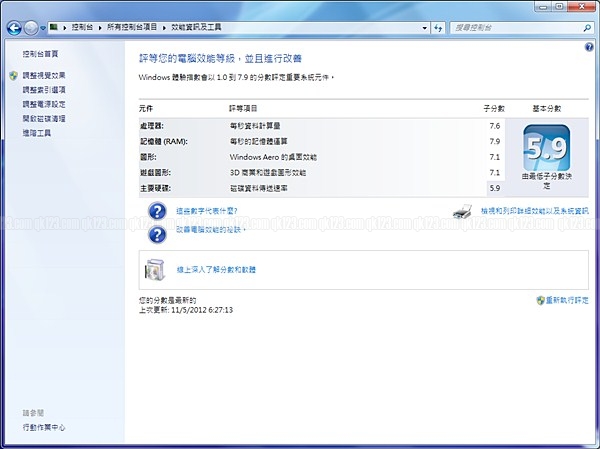Screen dimensions: 600x449
Task: Click the 3D 商業和遊戲圖形效能 description
Action: point(268,173)
